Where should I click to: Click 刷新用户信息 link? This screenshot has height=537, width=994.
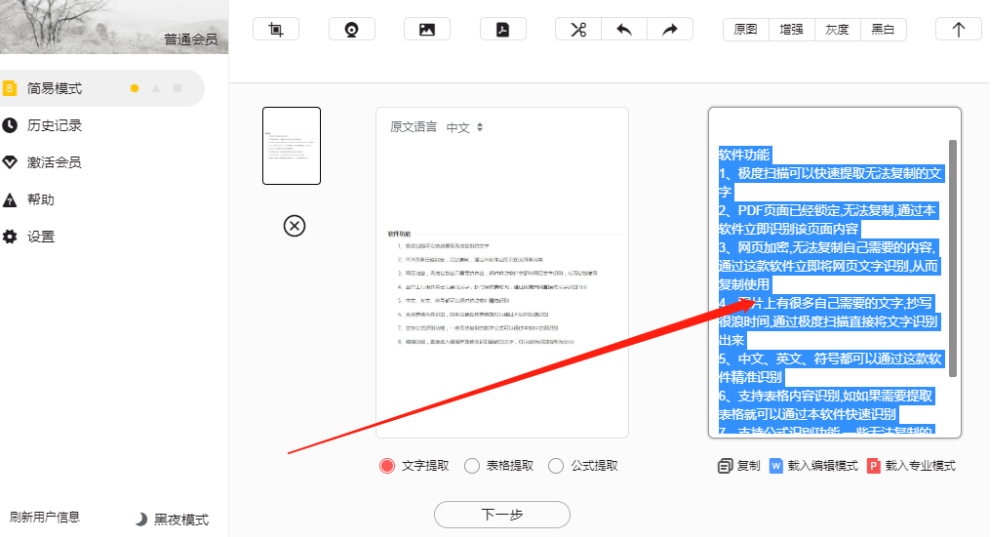[x=45, y=517]
